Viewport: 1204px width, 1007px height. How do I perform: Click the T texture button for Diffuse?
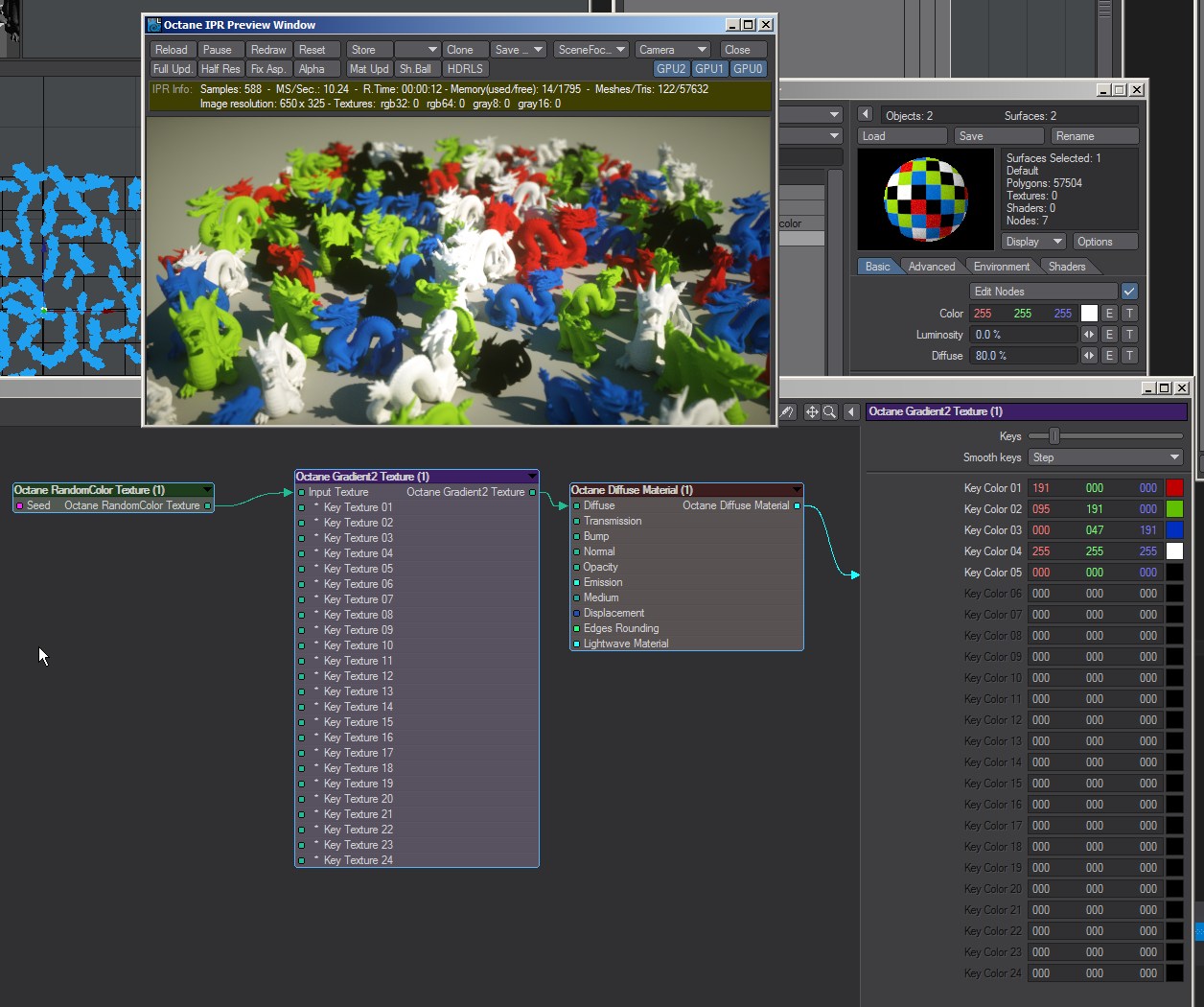(x=1130, y=356)
